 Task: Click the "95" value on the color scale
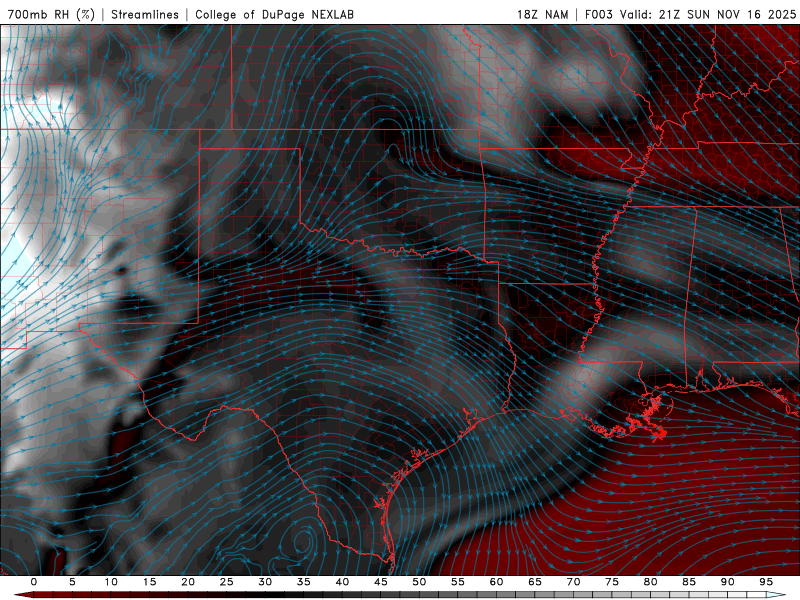coord(766,582)
